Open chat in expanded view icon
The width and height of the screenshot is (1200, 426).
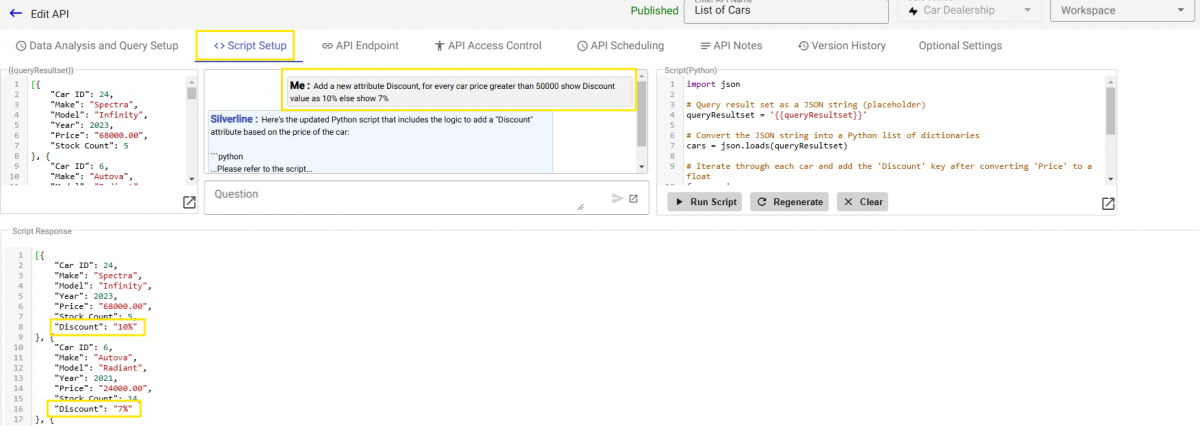point(633,198)
